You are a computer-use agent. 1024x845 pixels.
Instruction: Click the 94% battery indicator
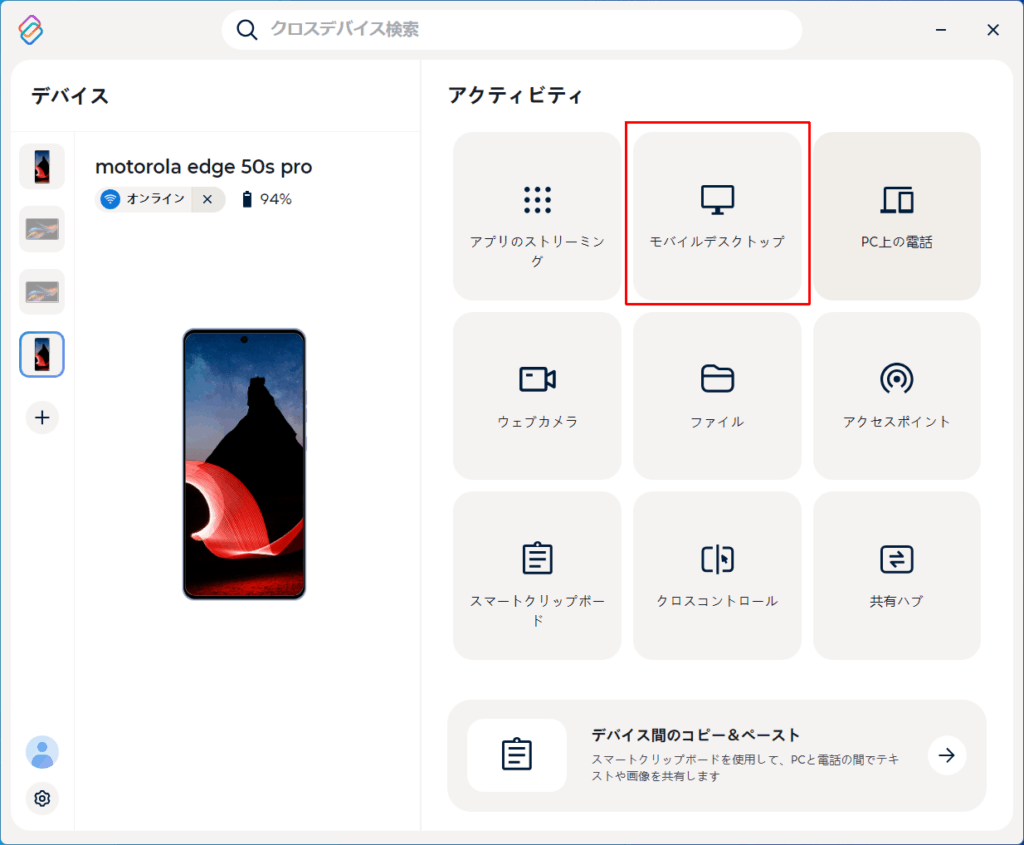266,199
